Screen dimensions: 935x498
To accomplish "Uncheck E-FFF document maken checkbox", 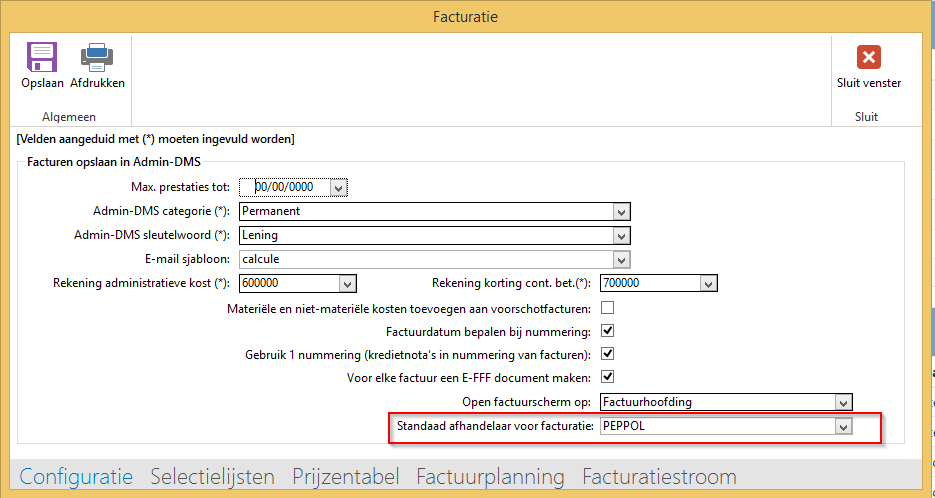I will coord(607,377).
